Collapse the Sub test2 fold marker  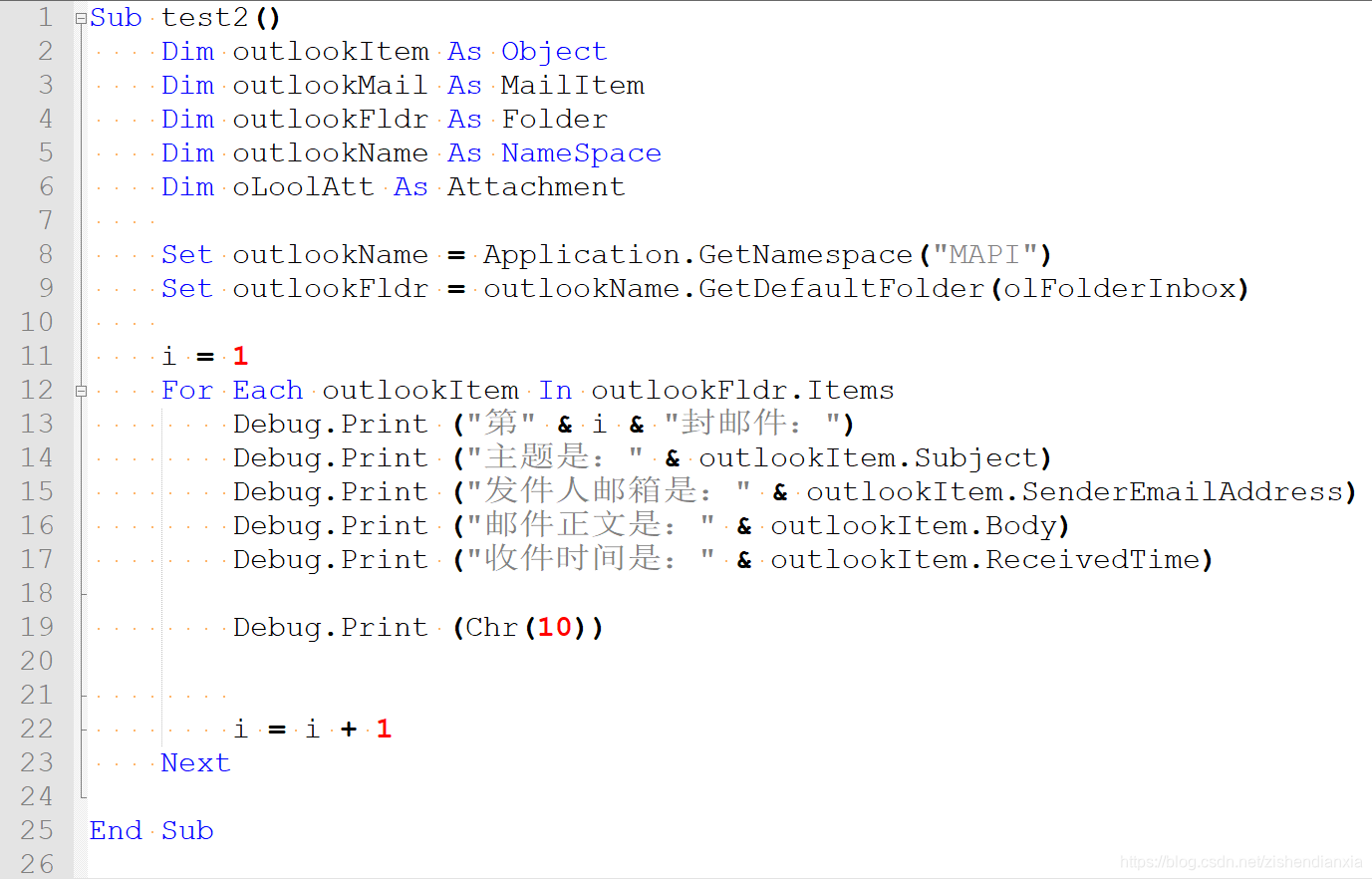pos(82,18)
